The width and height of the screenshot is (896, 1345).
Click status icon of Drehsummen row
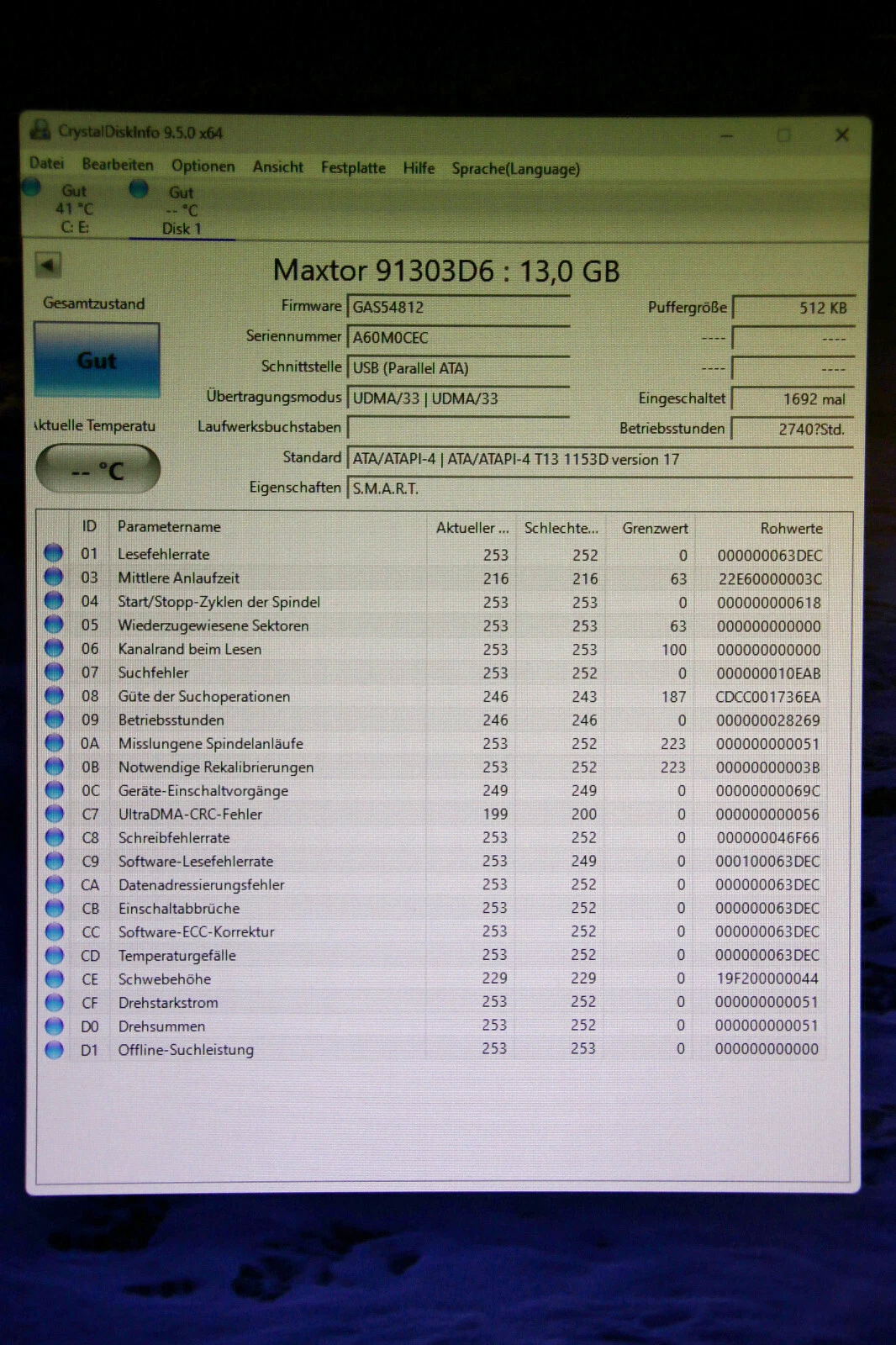(54, 1026)
